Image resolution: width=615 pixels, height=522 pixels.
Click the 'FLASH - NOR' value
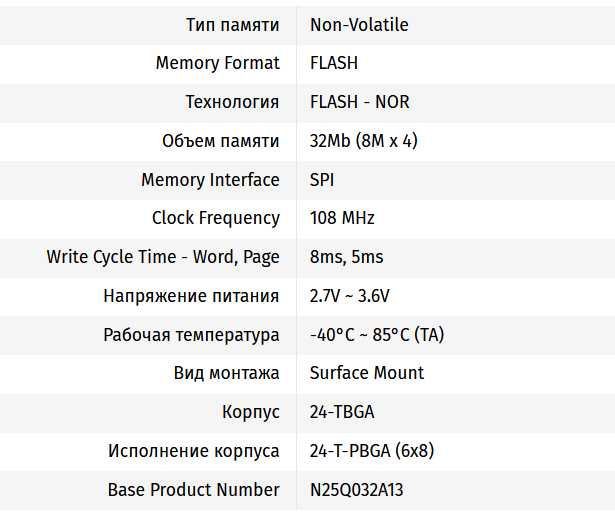pyautogui.click(x=359, y=102)
